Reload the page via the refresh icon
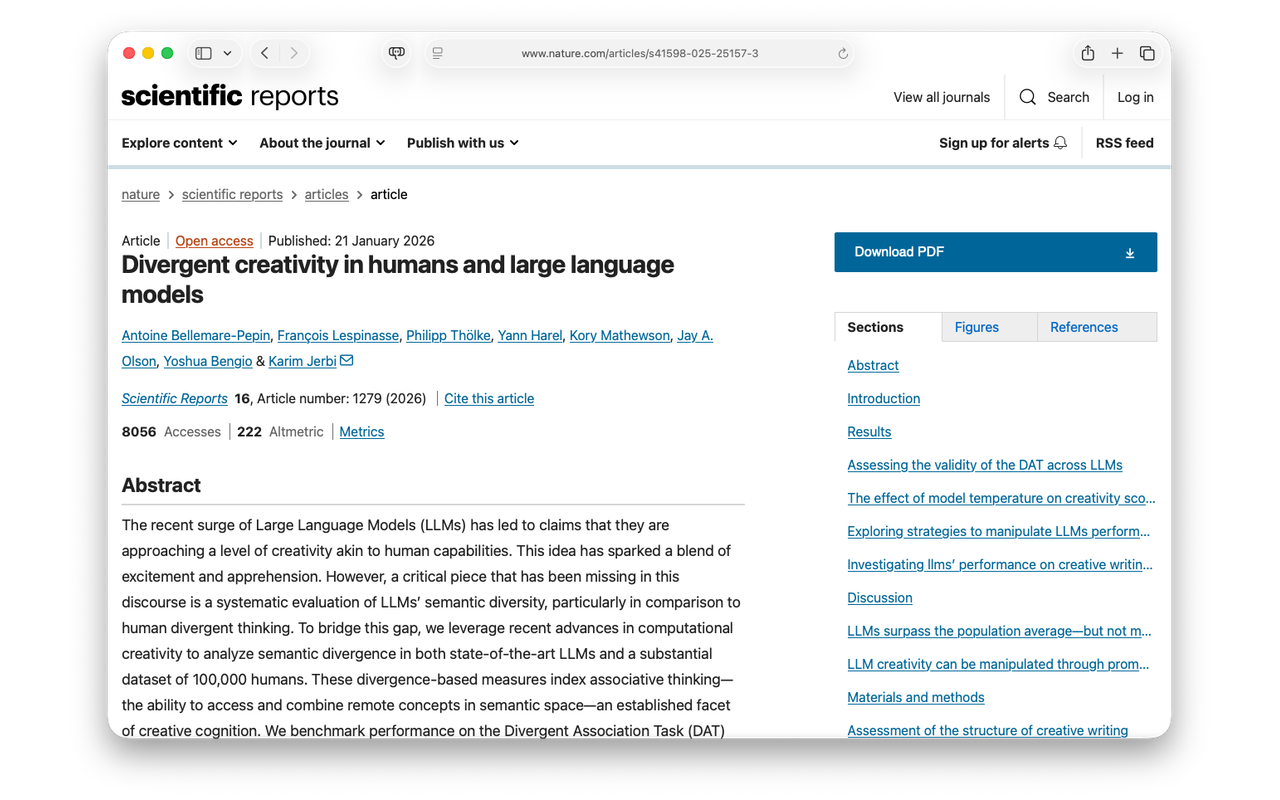The width and height of the screenshot is (1280, 800). tap(842, 53)
